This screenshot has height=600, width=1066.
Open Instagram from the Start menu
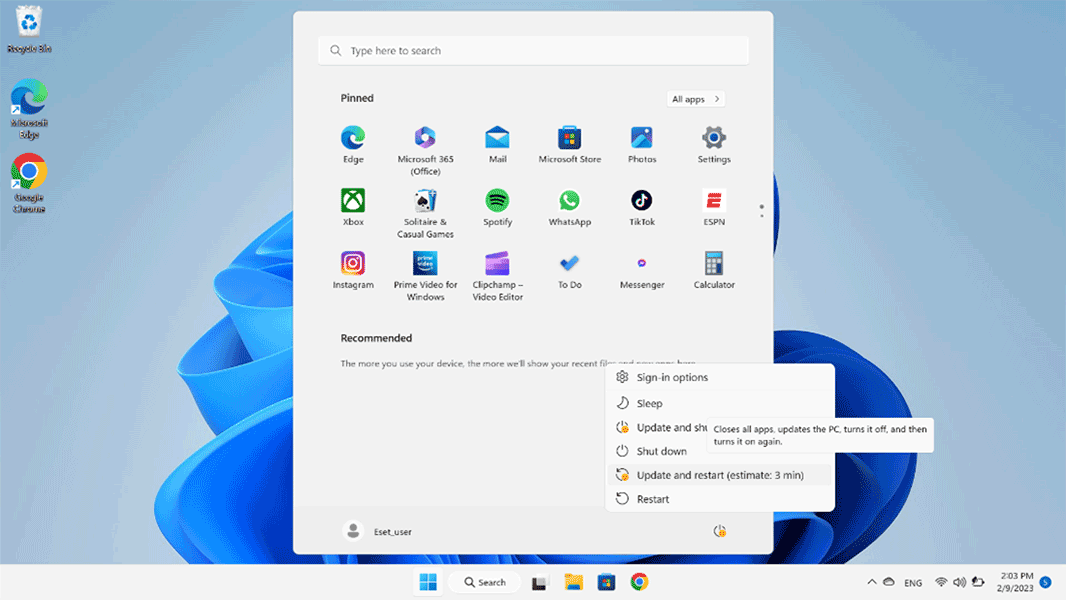pos(353,264)
